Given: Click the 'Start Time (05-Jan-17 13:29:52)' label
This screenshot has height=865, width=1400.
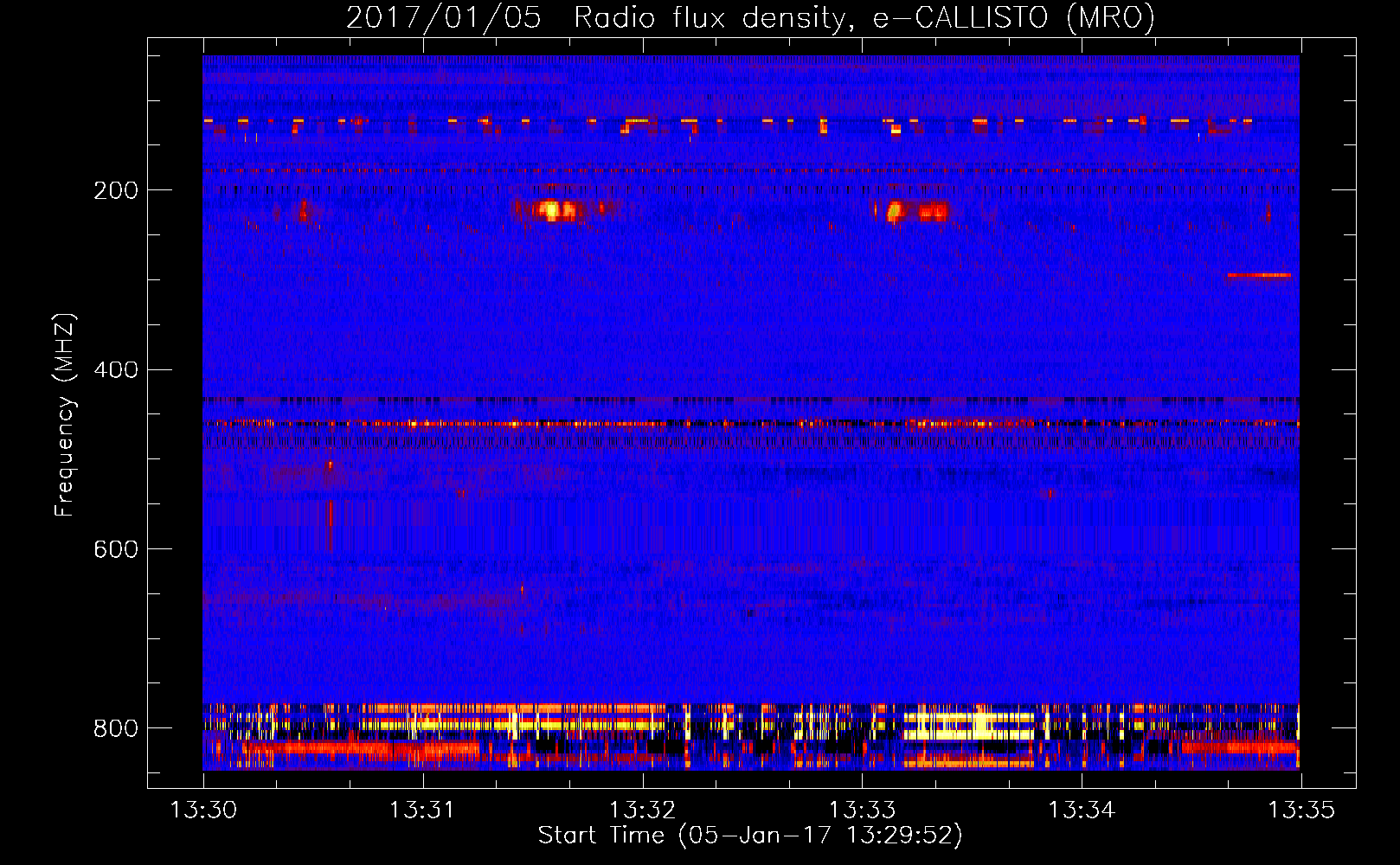Looking at the screenshot, I should pyautogui.click(x=750, y=836).
